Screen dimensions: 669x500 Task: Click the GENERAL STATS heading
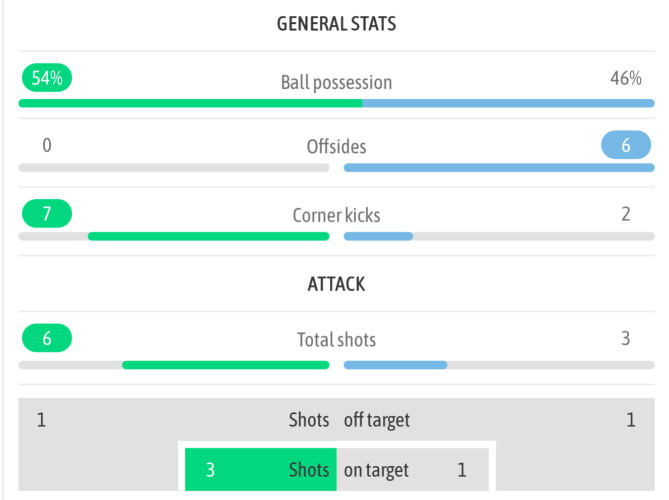pyautogui.click(x=336, y=24)
